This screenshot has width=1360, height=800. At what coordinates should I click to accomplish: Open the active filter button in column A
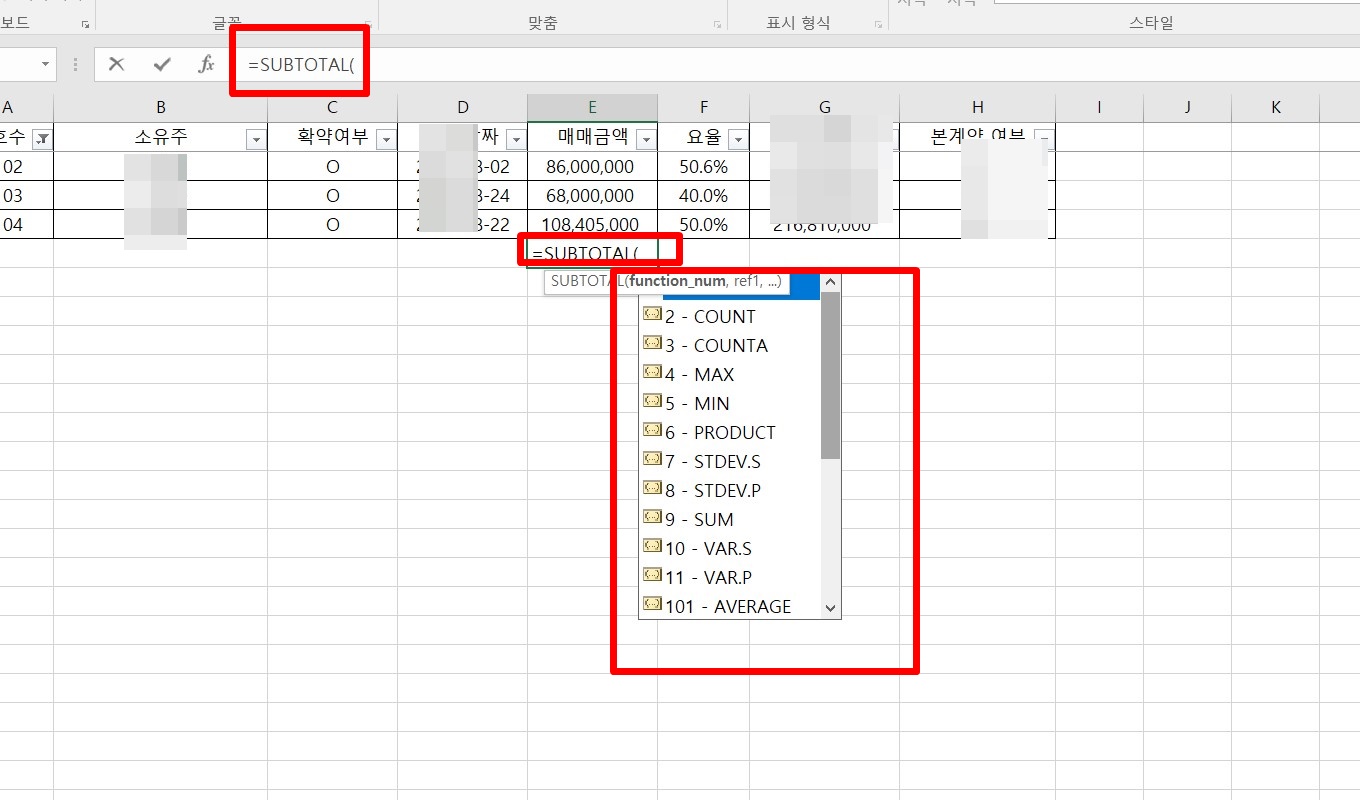pos(42,139)
